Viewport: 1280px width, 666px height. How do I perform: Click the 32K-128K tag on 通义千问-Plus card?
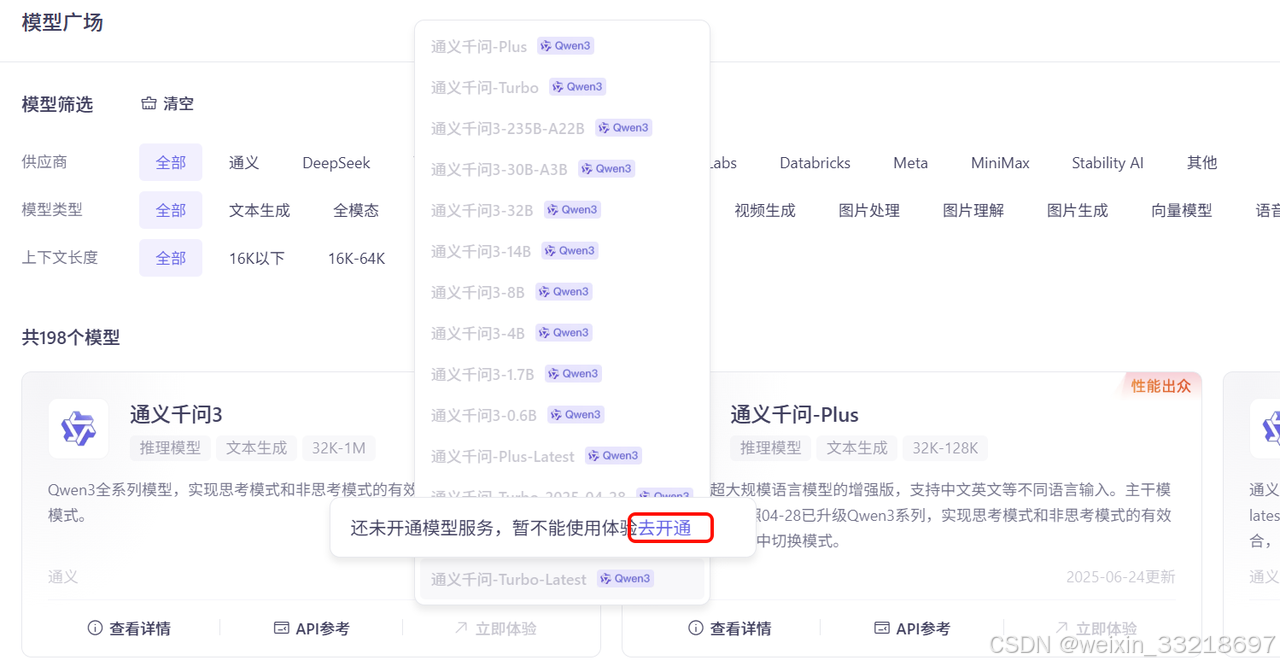pos(945,448)
